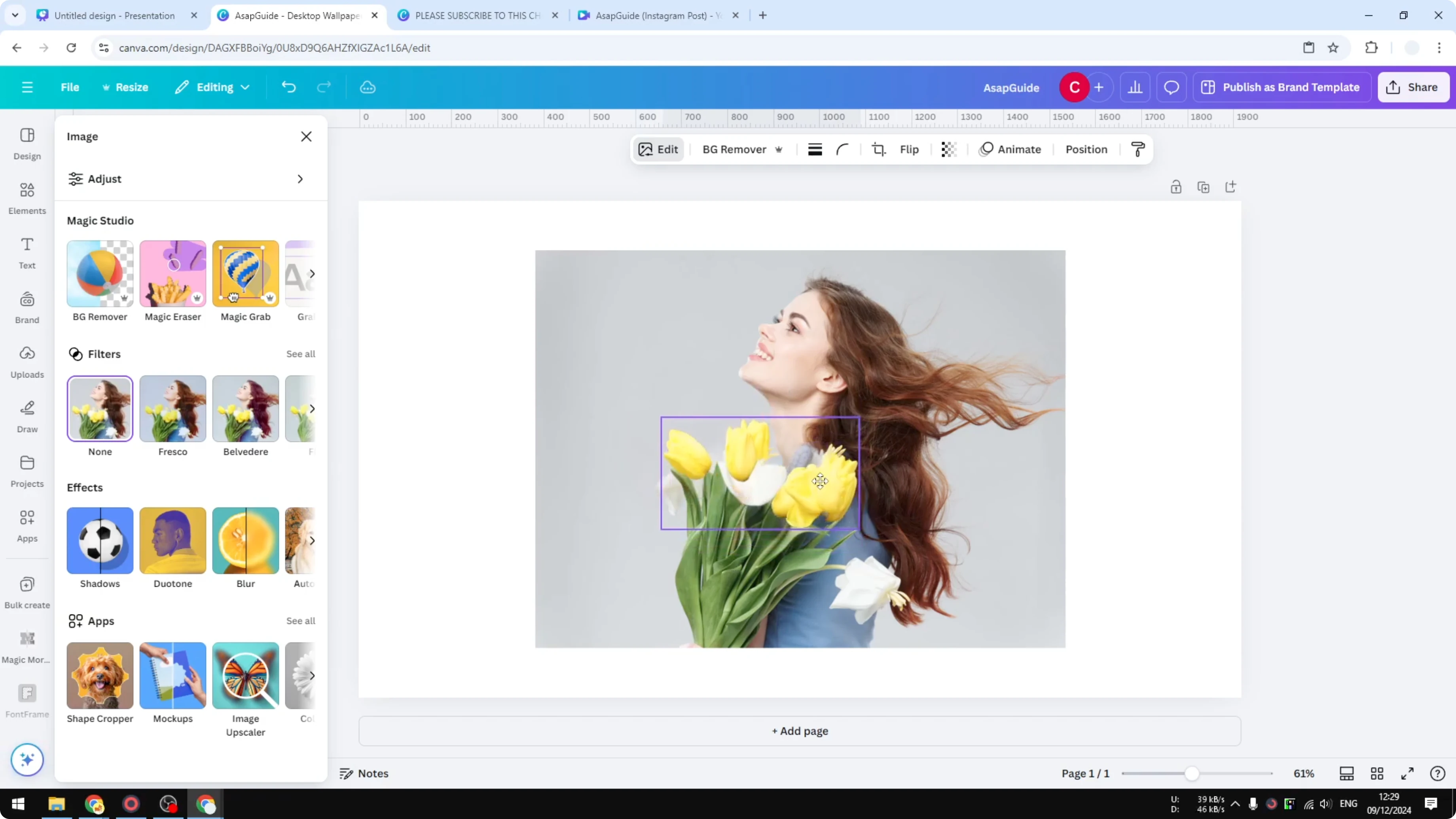Open the Text panel in the sidebar
The width and height of the screenshot is (1456, 819).
click(27, 253)
